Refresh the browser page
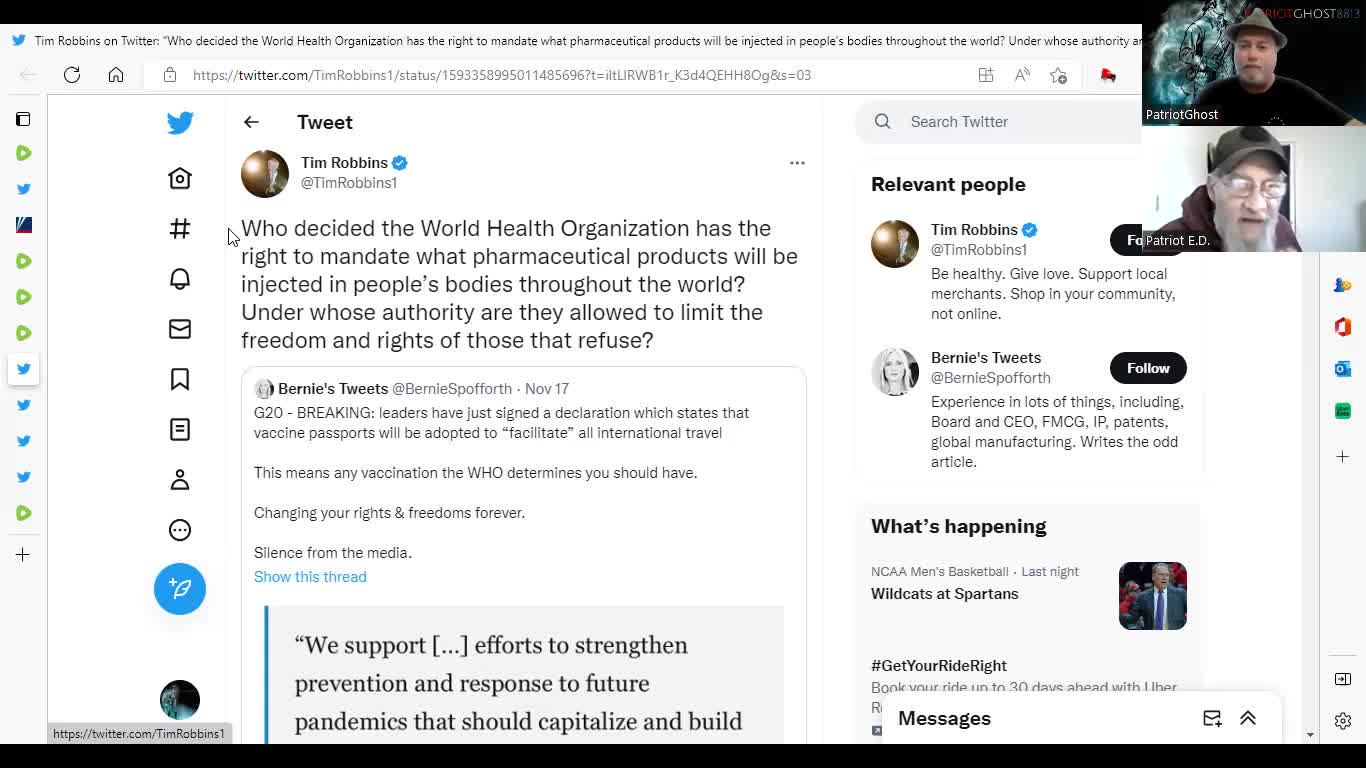1366x768 pixels. [x=72, y=75]
